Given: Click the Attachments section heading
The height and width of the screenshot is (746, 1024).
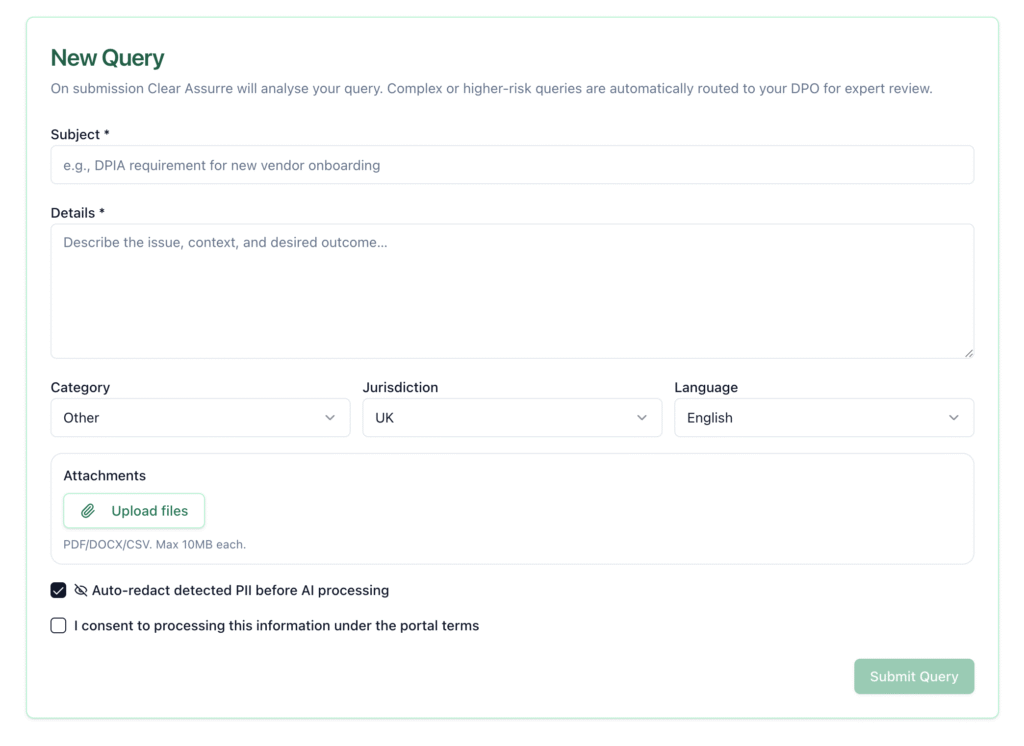Looking at the screenshot, I should click(105, 476).
